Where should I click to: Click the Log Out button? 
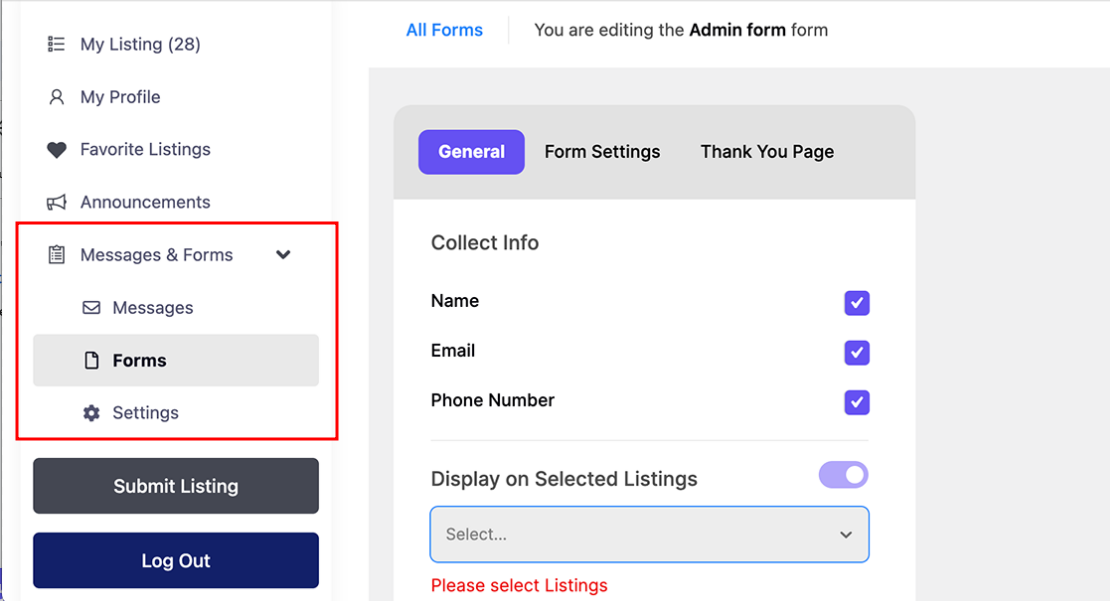coord(176,560)
